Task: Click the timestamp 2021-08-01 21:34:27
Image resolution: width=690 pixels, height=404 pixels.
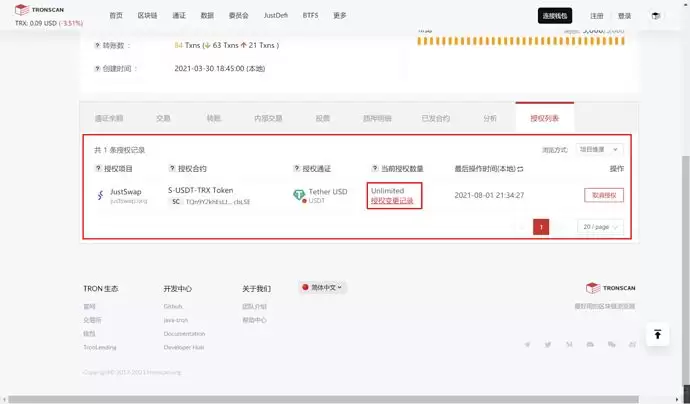Action: [x=489, y=195]
